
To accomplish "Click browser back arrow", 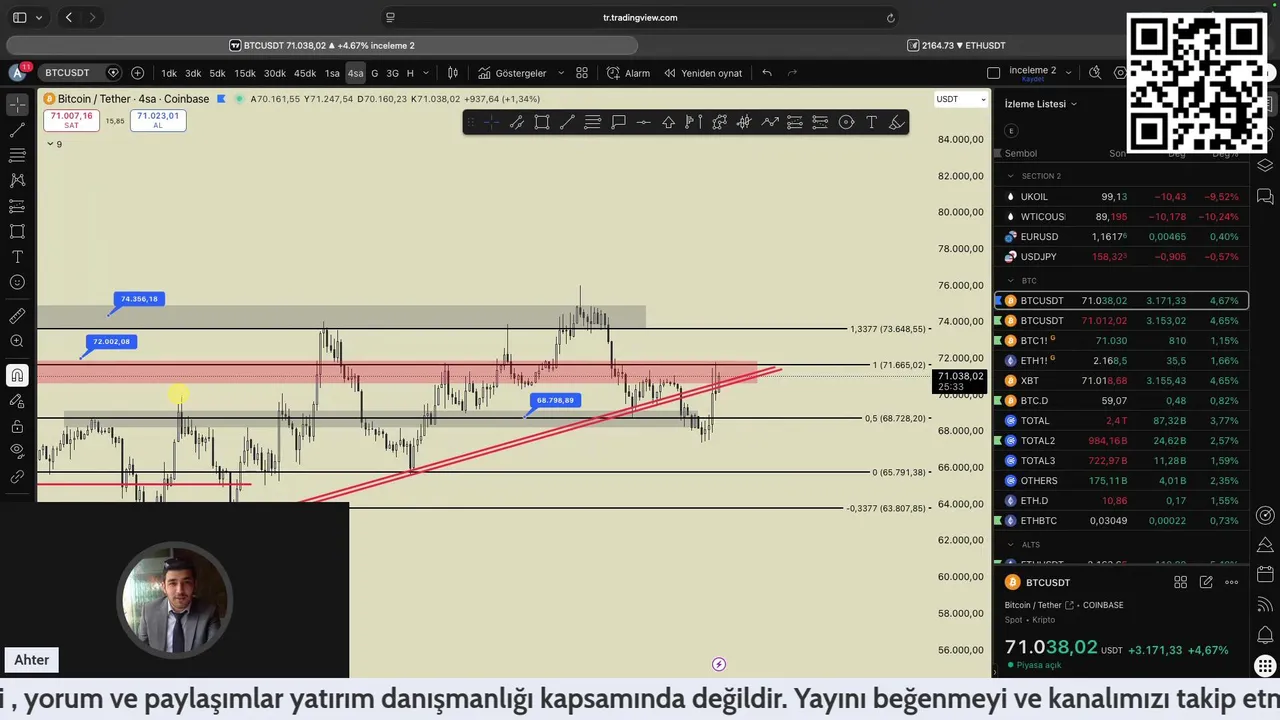I will (x=68, y=17).
